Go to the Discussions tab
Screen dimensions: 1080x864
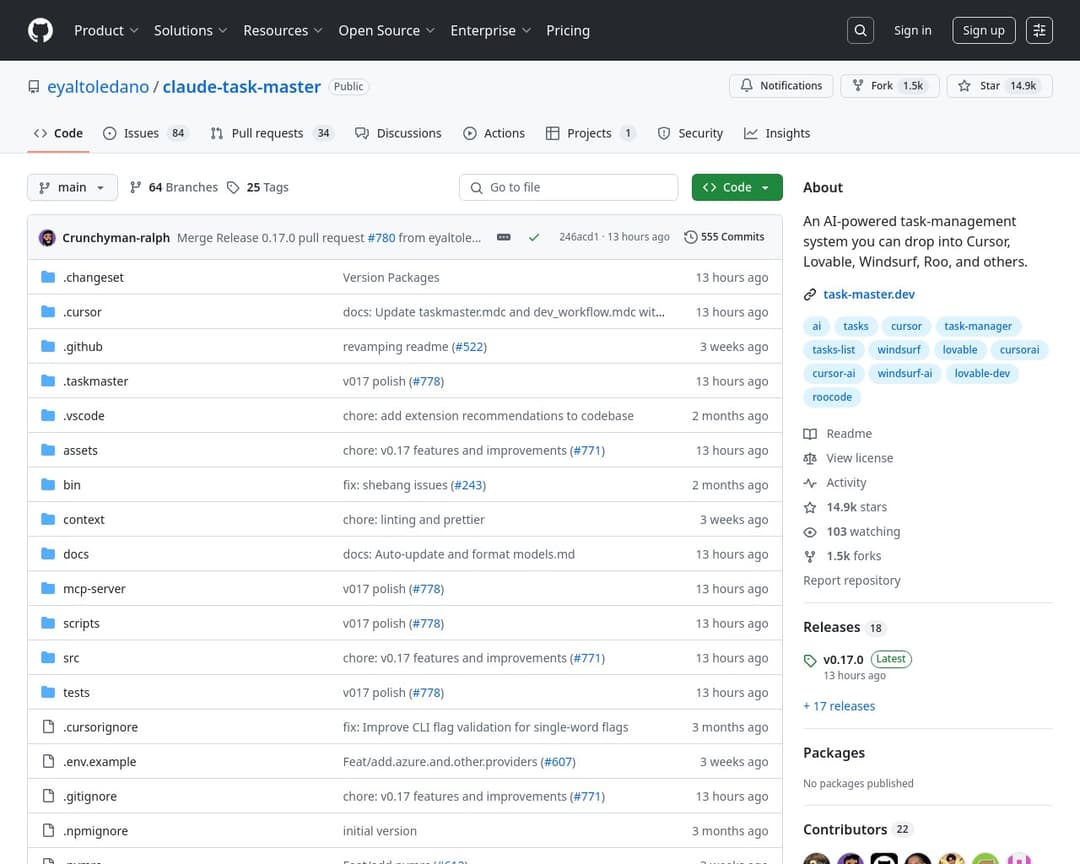point(398,133)
